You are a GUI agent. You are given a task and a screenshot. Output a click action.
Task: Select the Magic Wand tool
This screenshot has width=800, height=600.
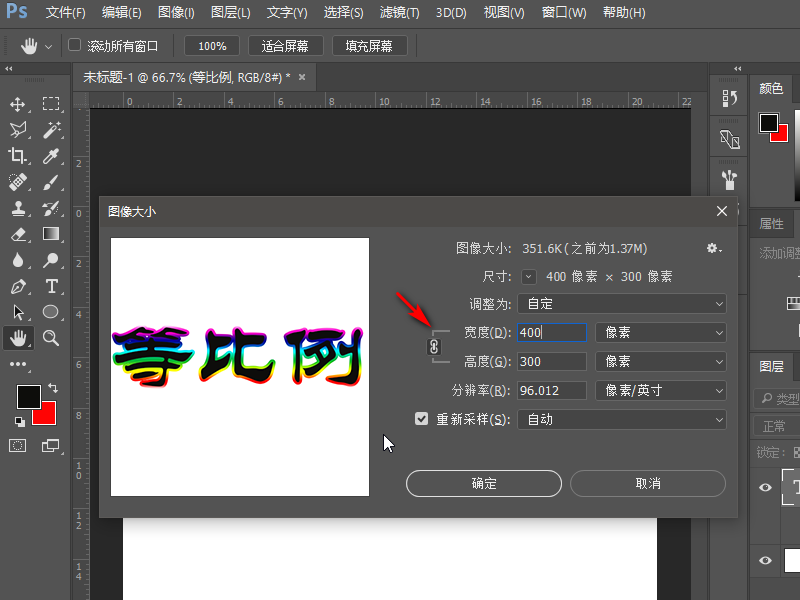click(51, 130)
